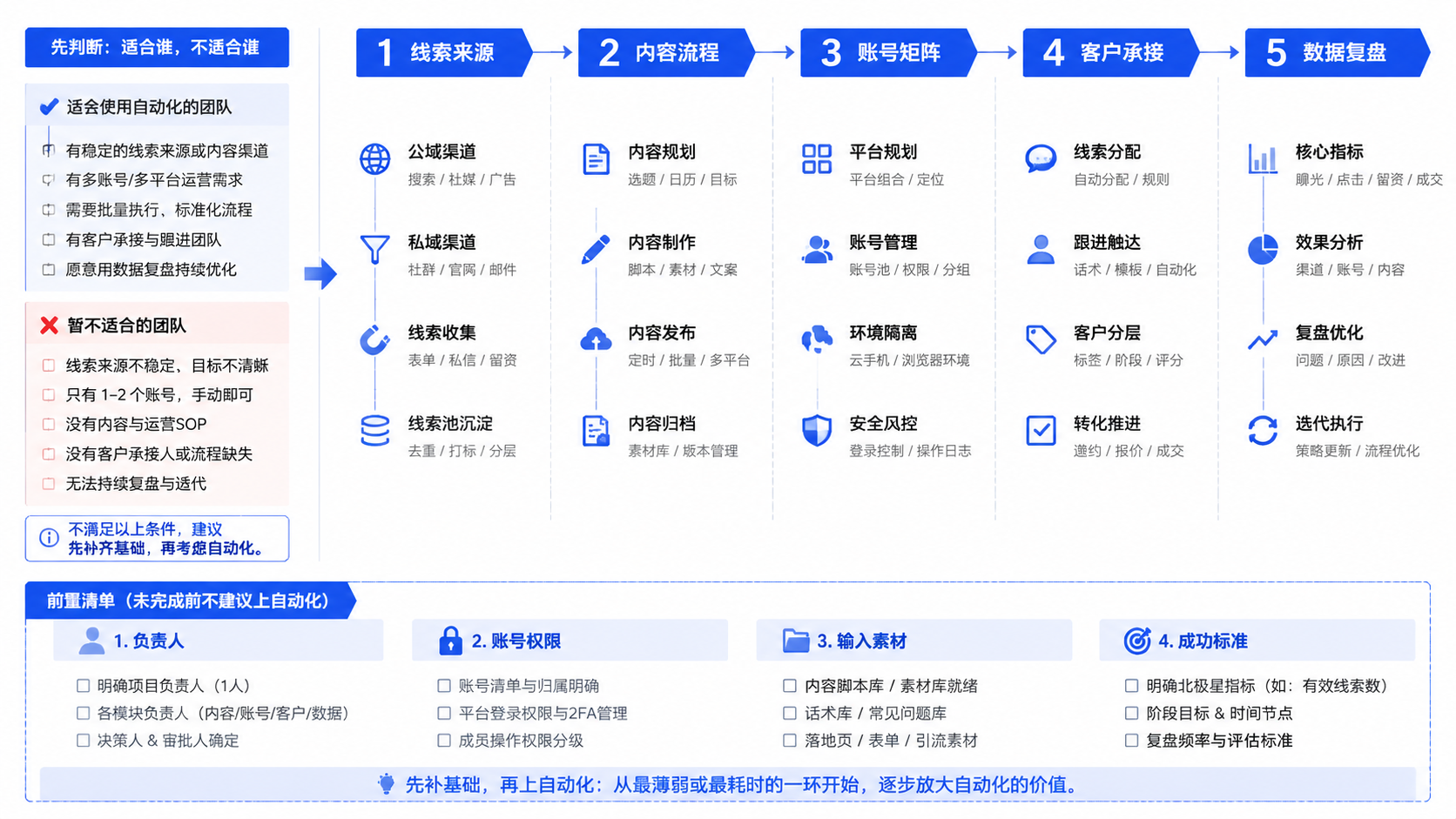Click the 先判断：适合谁，不适合谁 button
1456x819 pixels.
tap(157, 47)
